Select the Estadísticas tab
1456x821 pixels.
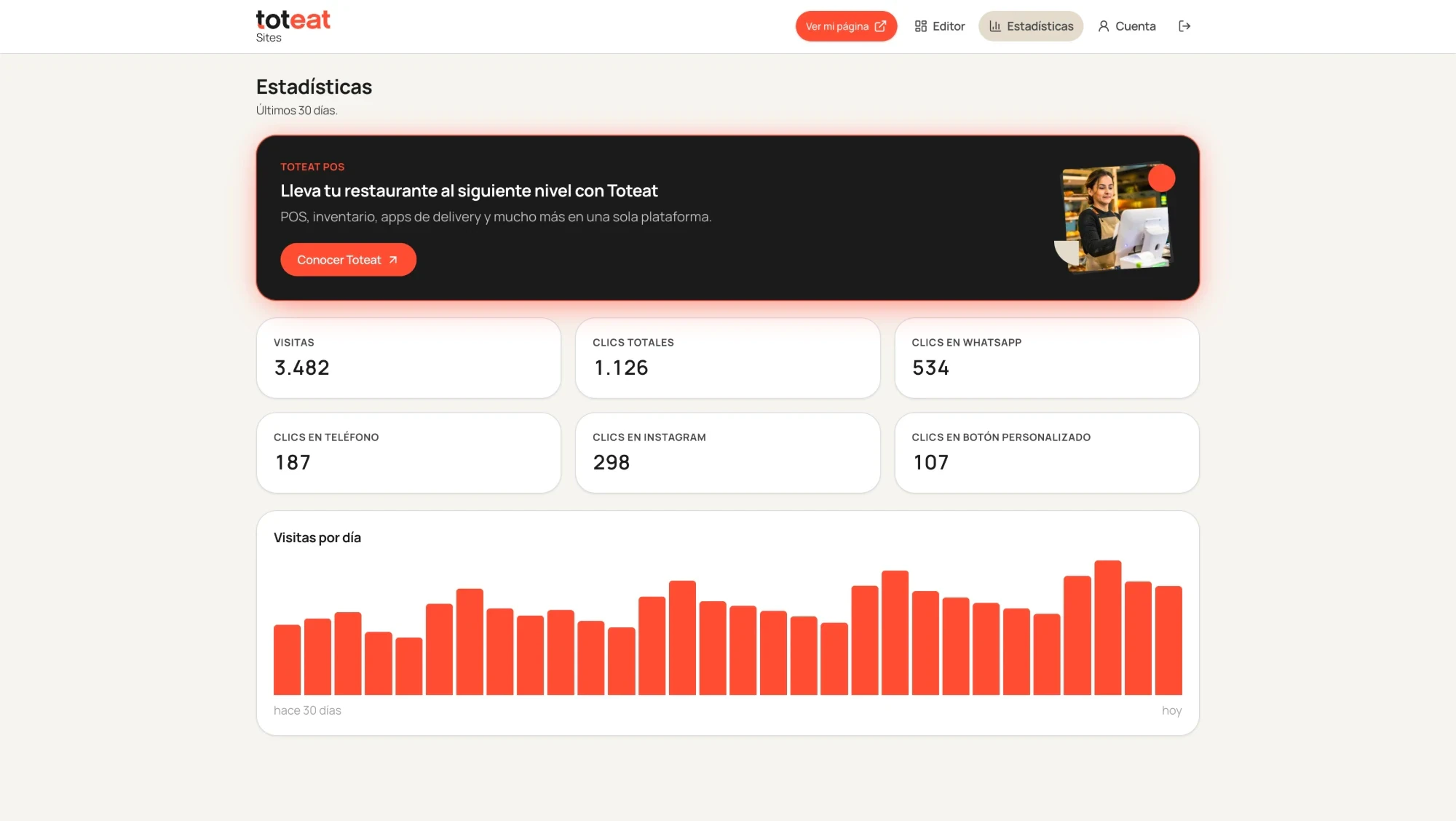[1031, 26]
